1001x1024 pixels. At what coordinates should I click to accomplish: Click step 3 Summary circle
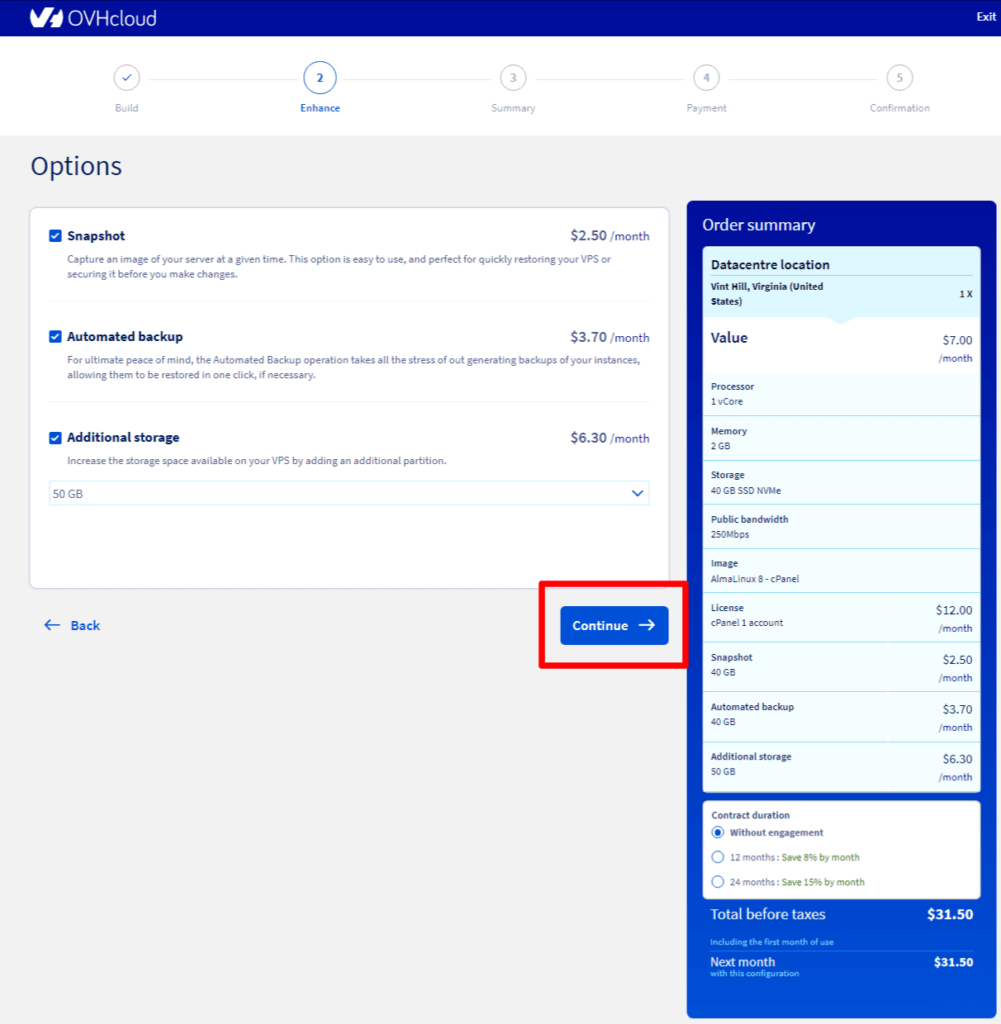click(513, 78)
